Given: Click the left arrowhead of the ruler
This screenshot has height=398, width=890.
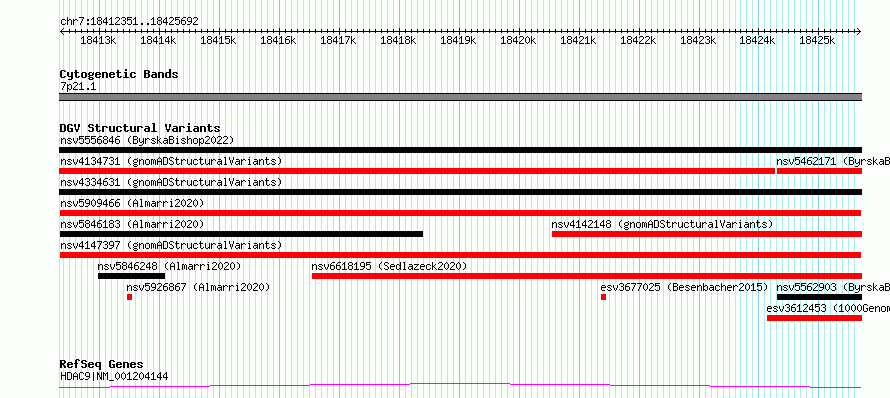Looking at the screenshot, I should pyautogui.click(x=62, y=32).
